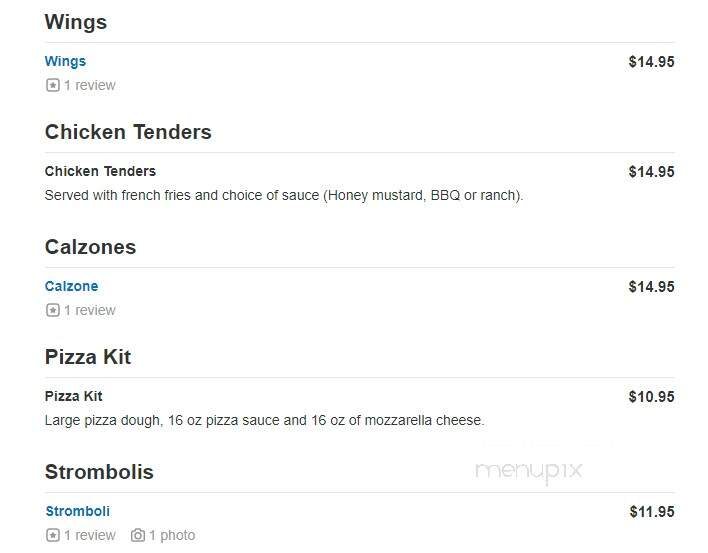Click the star review icon under Calzone

pos(52,310)
